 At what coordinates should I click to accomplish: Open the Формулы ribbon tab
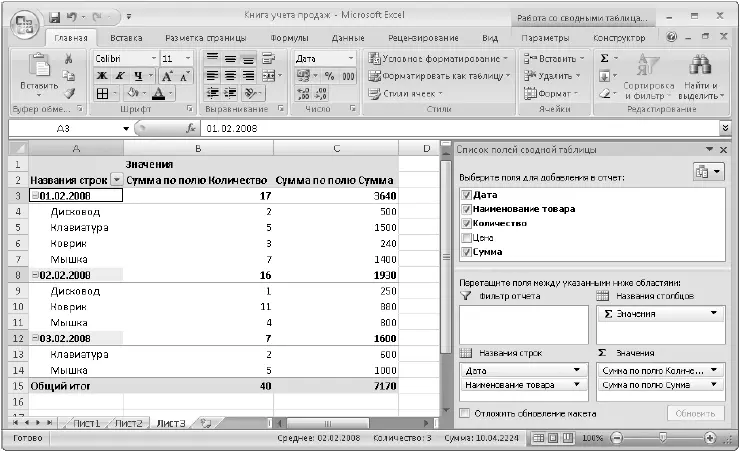coord(289,38)
